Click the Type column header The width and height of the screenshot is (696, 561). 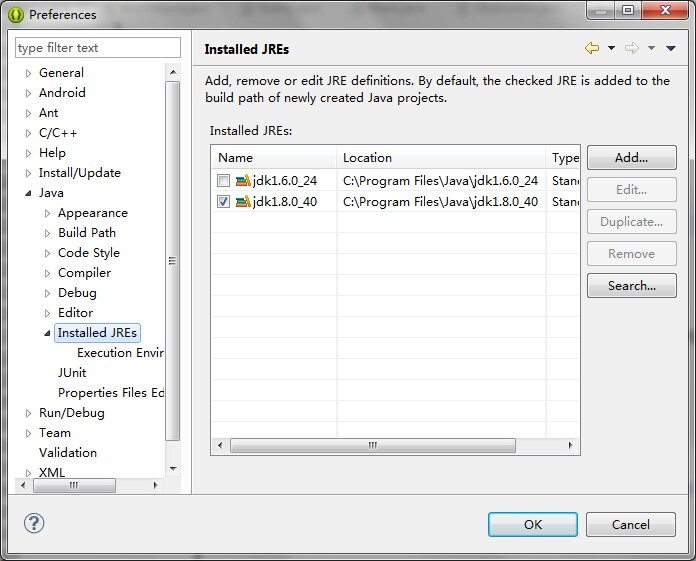[x=563, y=158]
